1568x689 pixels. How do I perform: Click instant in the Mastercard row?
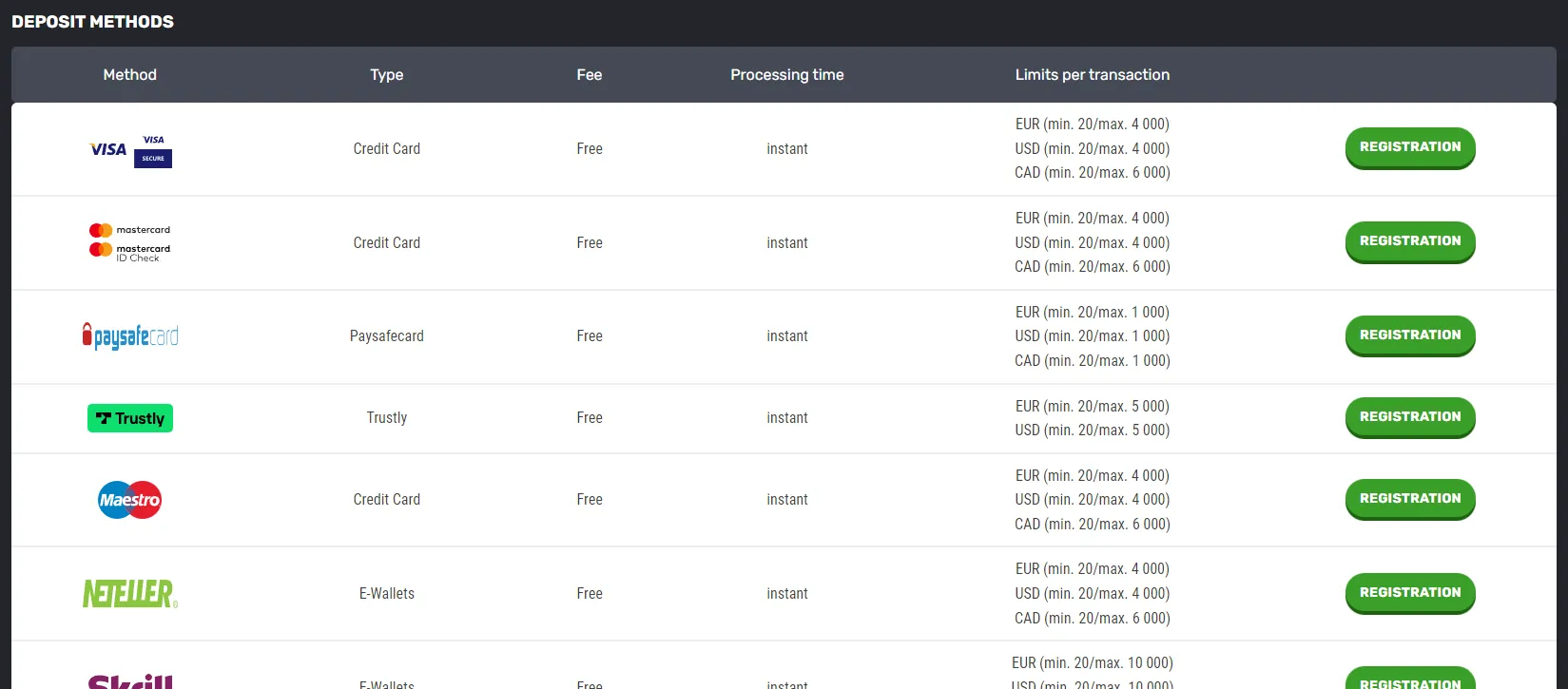tap(787, 243)
